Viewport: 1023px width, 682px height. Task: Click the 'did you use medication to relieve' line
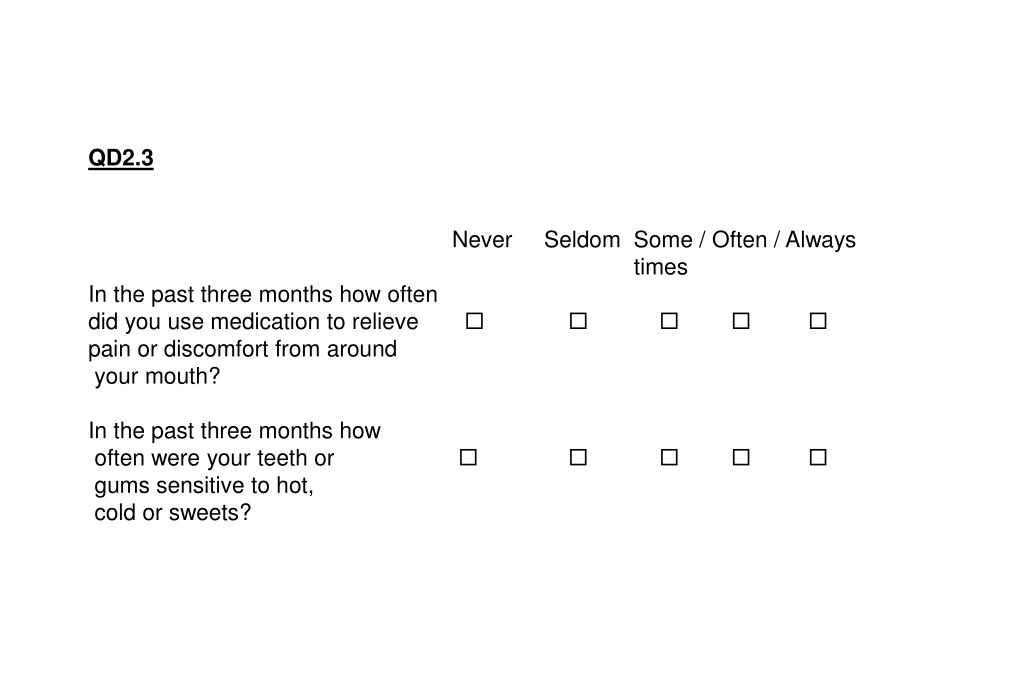(253, 322)
